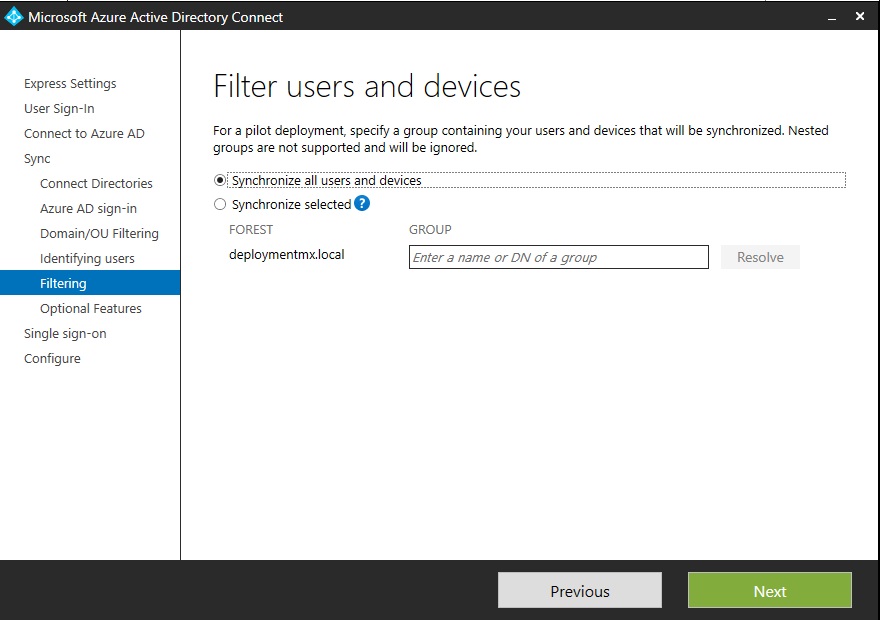Viewport: 880px width, 620px height.
Task: Switch to the Identifying users step
Action: [x=87, y=259]
